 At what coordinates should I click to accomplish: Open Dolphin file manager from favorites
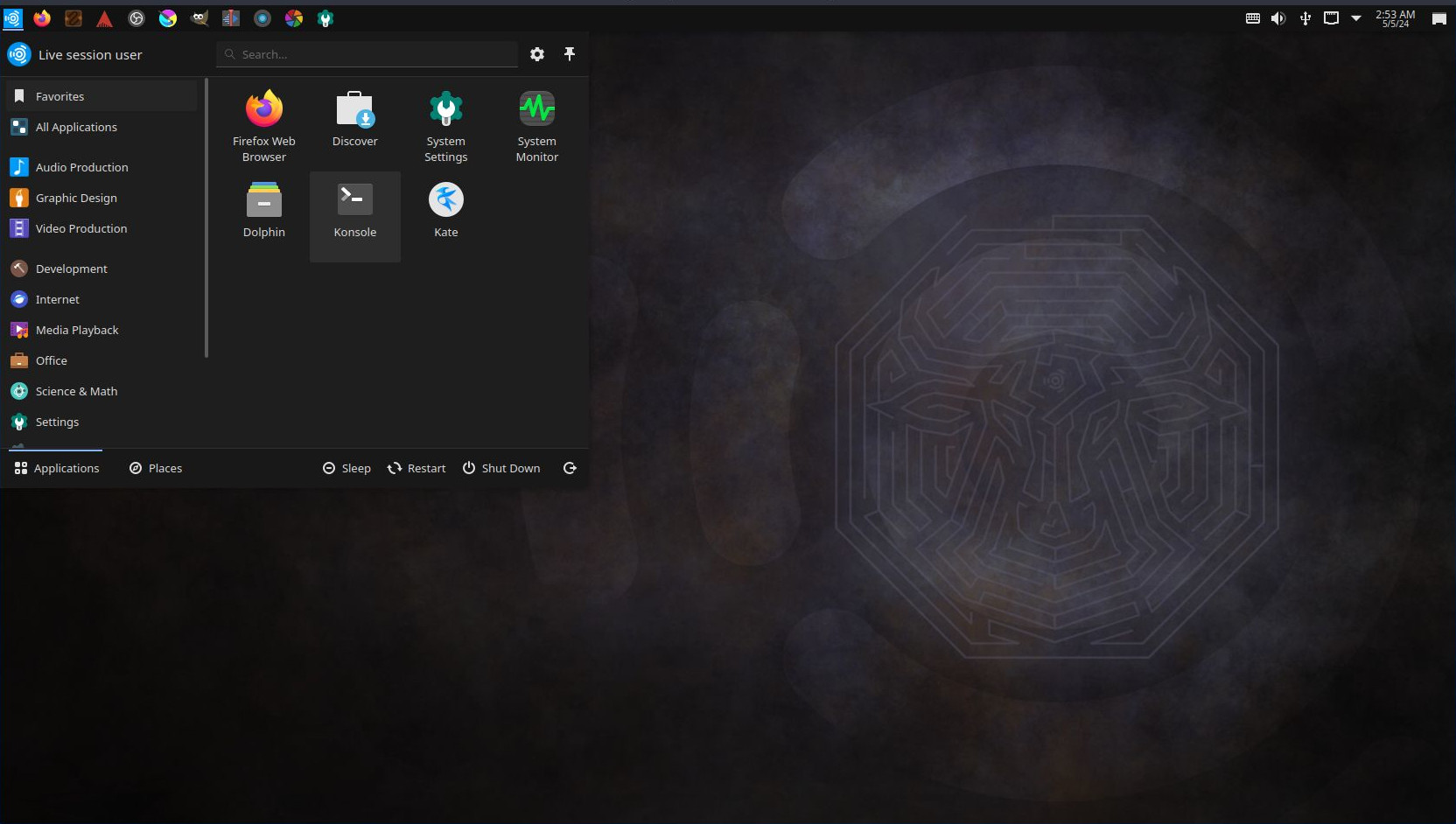(x=263, y=211)
